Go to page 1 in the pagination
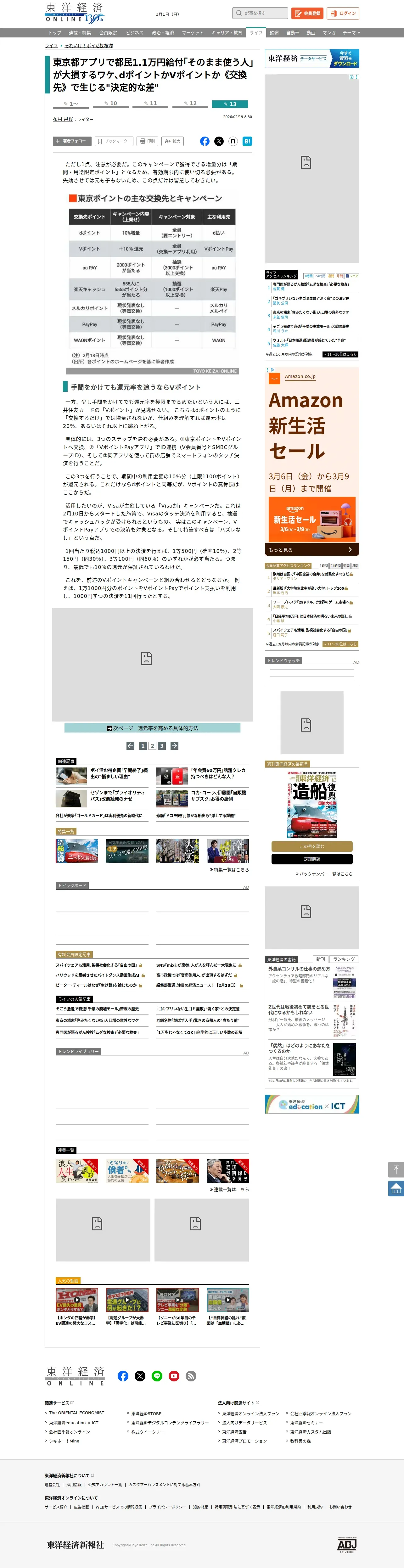 (x=142, y=746)
